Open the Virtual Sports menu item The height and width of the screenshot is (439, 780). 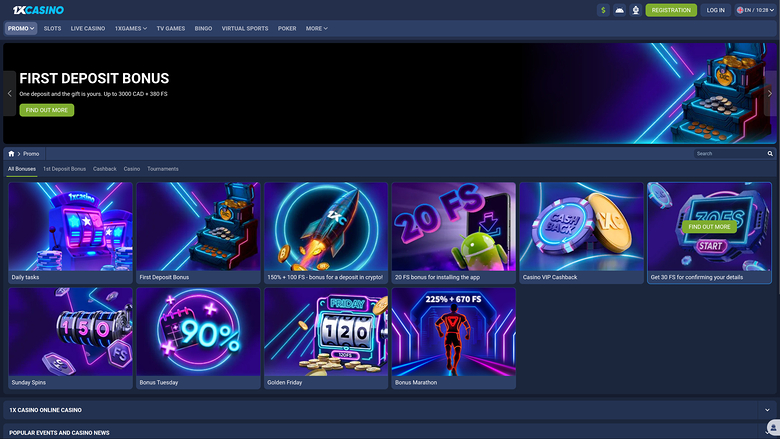tap(245, 28)
